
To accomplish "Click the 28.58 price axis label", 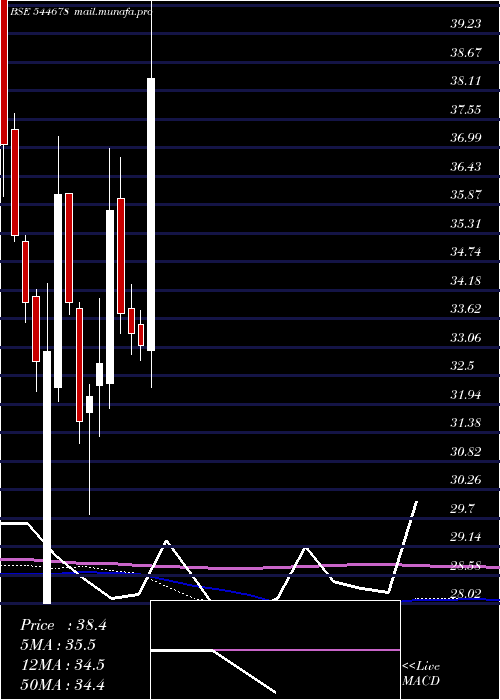I will pyautogui.click(x=466, y=566).
